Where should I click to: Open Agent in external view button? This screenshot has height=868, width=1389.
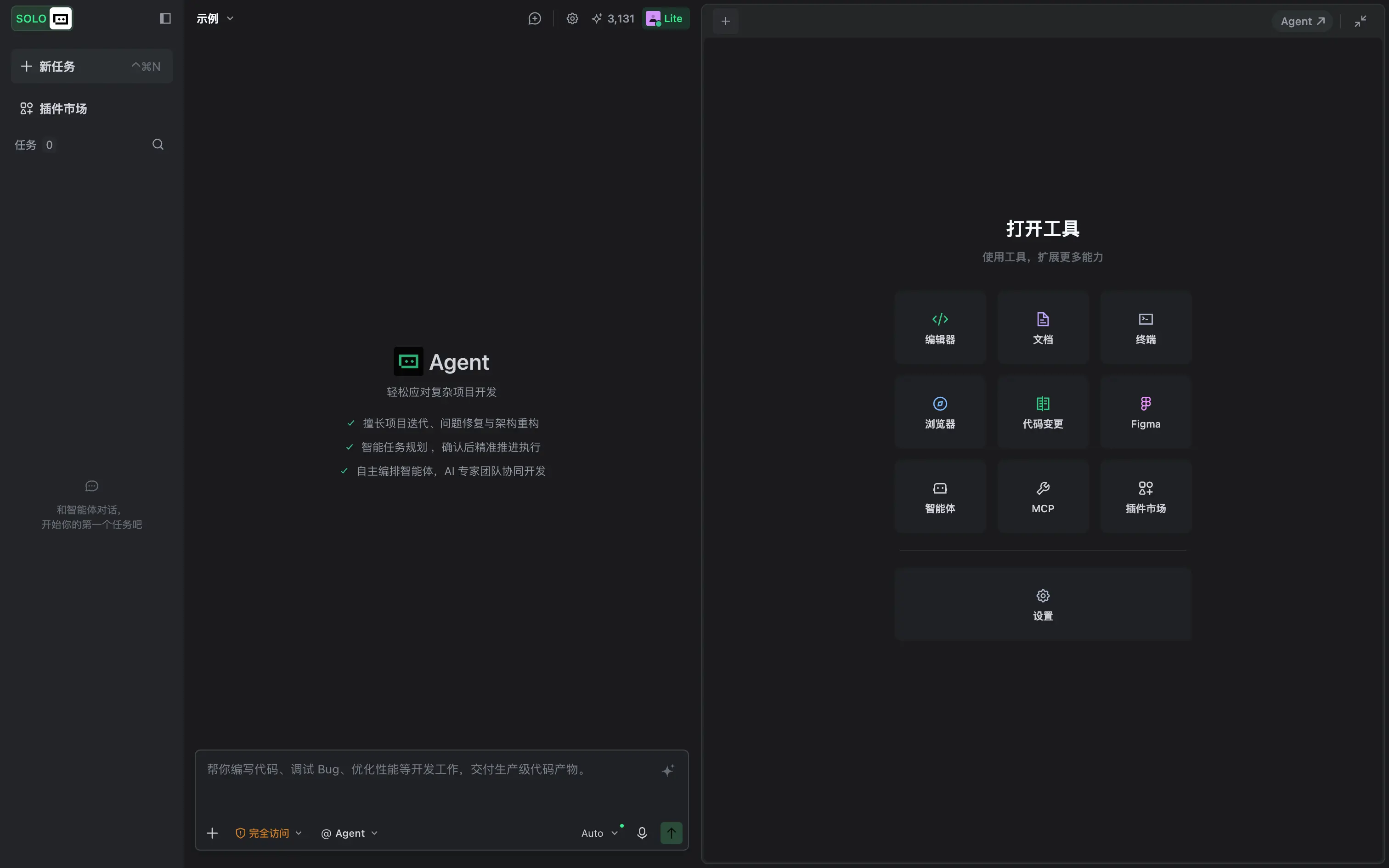1302,21
